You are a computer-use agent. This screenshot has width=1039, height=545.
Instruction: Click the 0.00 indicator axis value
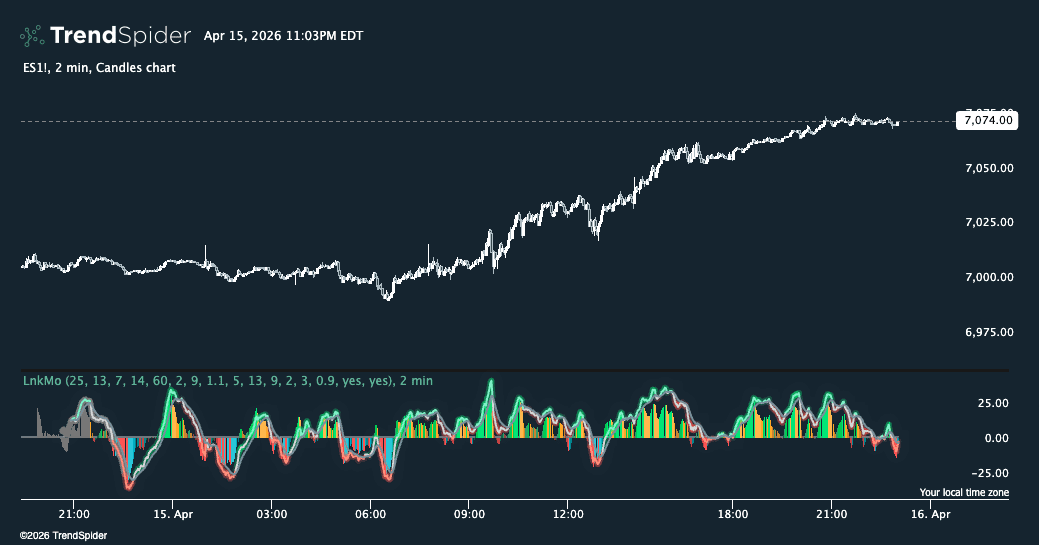pyautogui.click(x=997, y=438)
